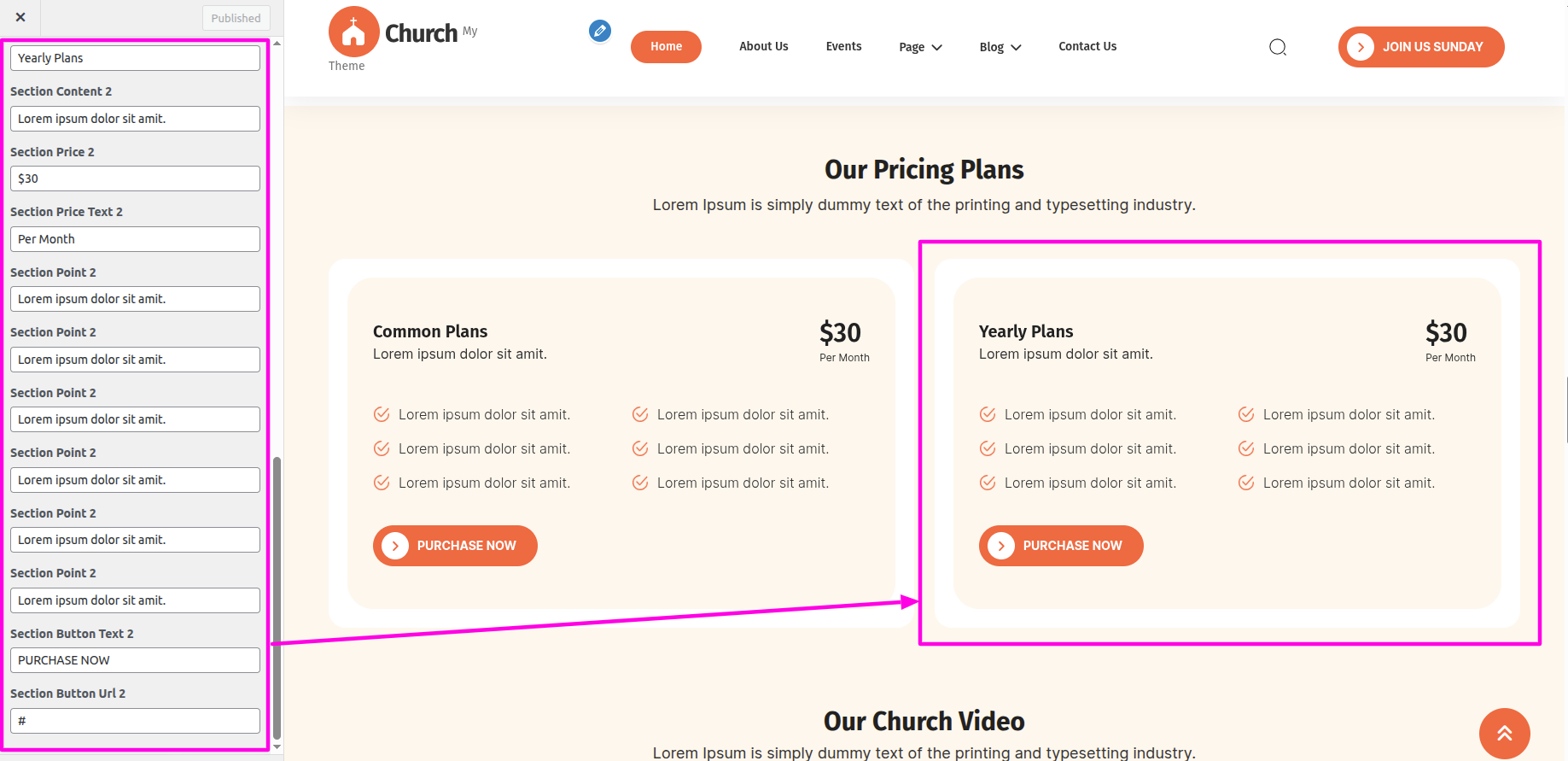Open the Events menu item
This screenshot has height=761, width=1568.
point(843,47)
